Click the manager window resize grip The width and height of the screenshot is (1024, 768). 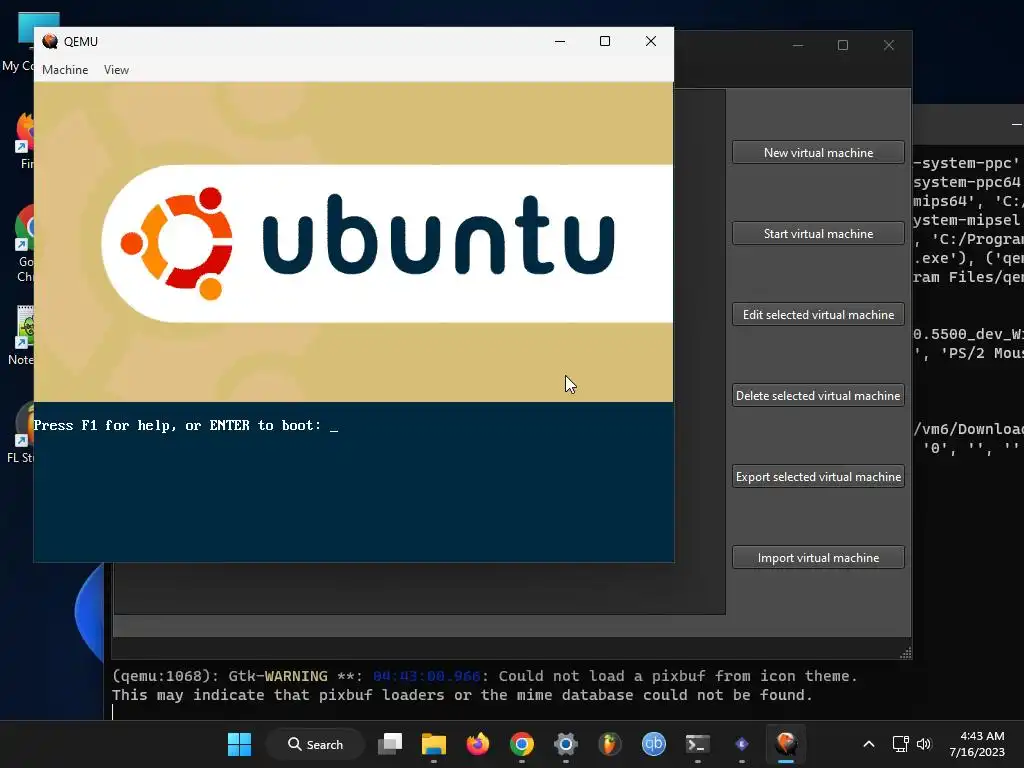pyautogui.click(x=906, y=654)
